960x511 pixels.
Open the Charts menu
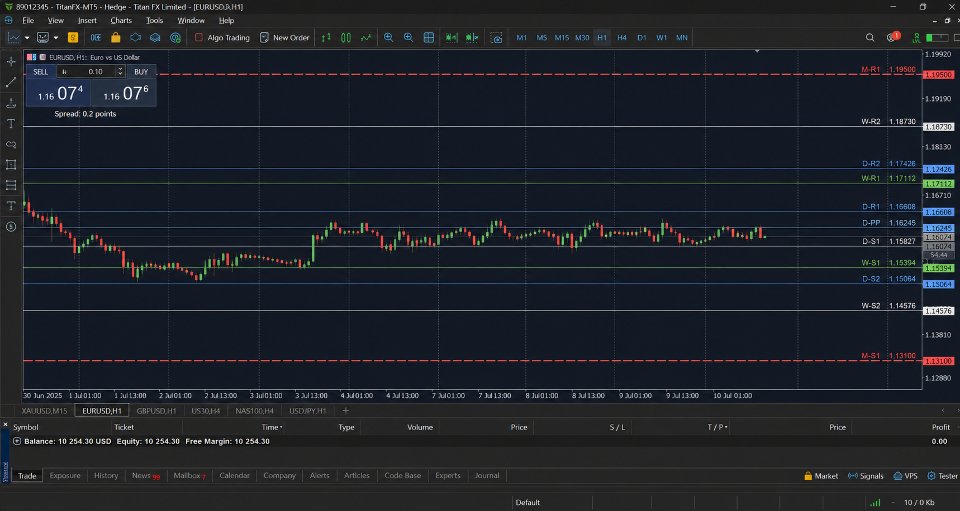click(121, 20)
